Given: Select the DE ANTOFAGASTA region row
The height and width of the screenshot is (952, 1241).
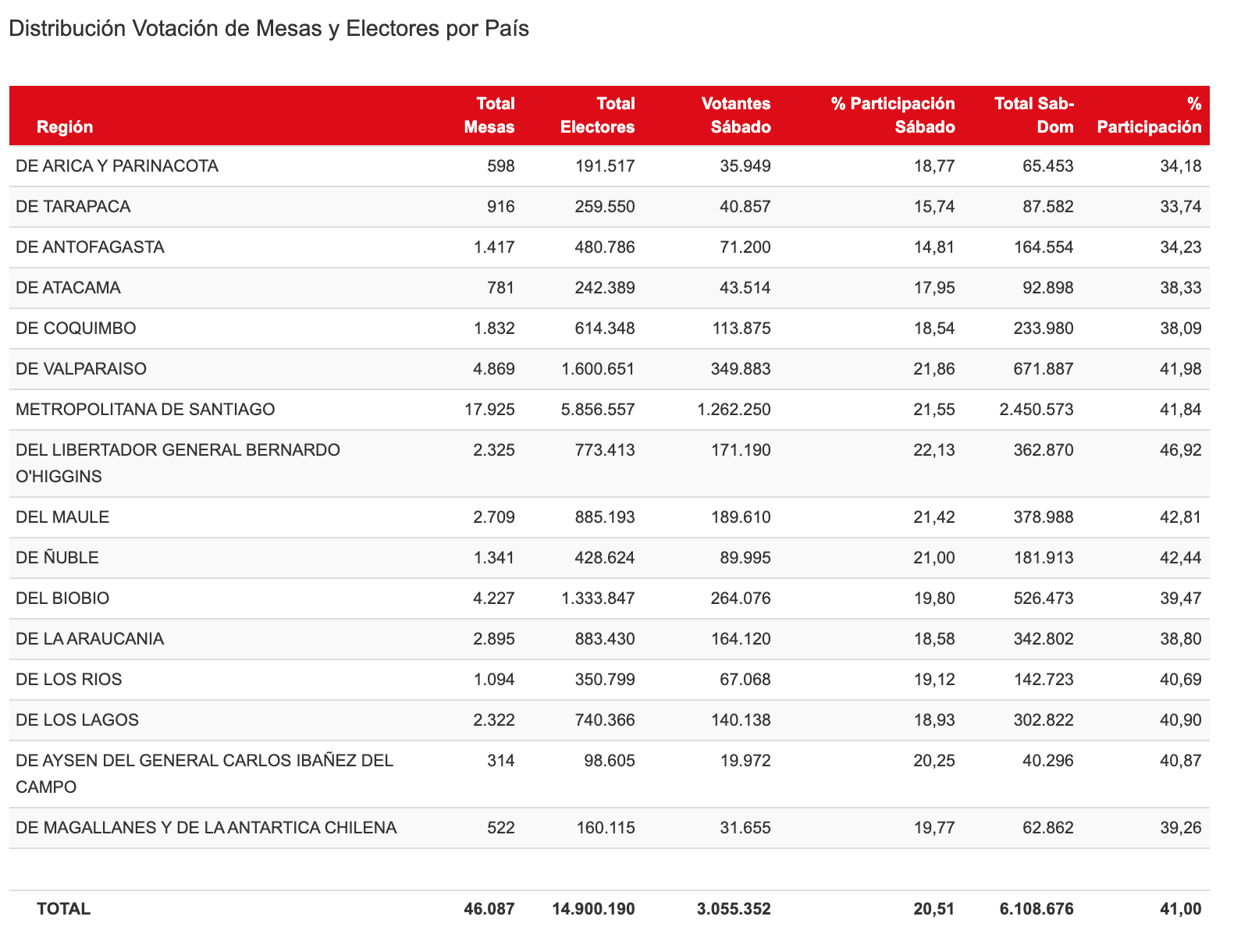Looking at the screenshot, I should coord(90,247).
